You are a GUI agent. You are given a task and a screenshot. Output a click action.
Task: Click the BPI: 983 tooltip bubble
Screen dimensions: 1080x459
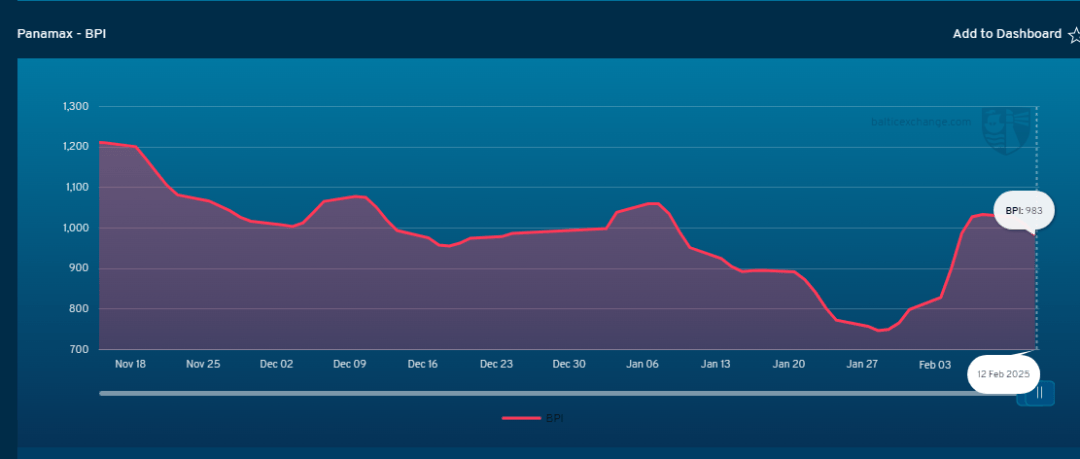pyautogui.click(x=1024, y=211)
